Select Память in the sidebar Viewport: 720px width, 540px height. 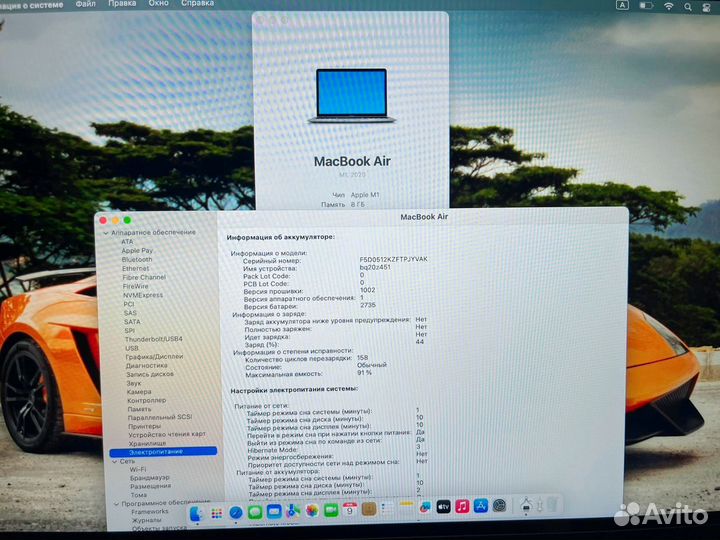click(x=139, y=409)
